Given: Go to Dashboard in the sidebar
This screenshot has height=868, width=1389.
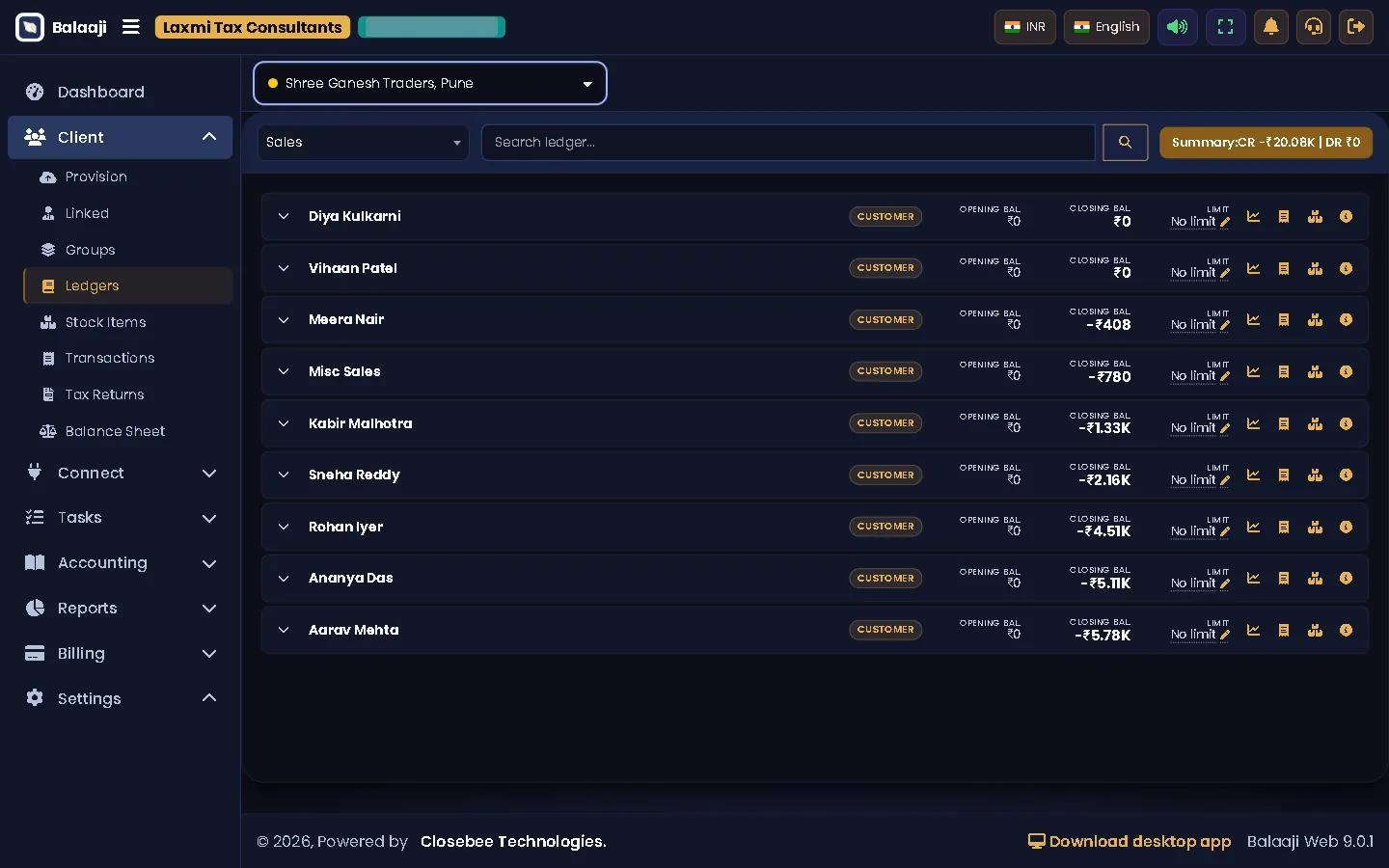Looking at the screenshot, I should click(121, 92).
